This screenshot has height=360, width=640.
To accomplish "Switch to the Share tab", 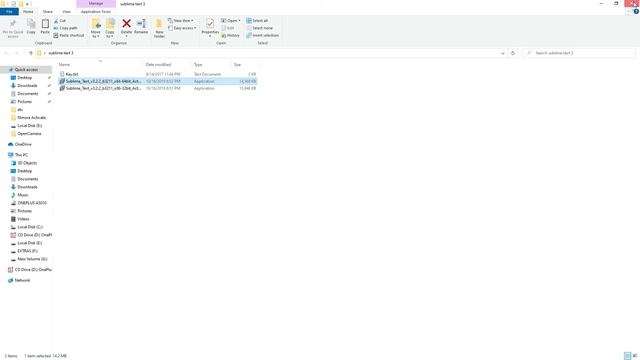I will pos(48,11).
